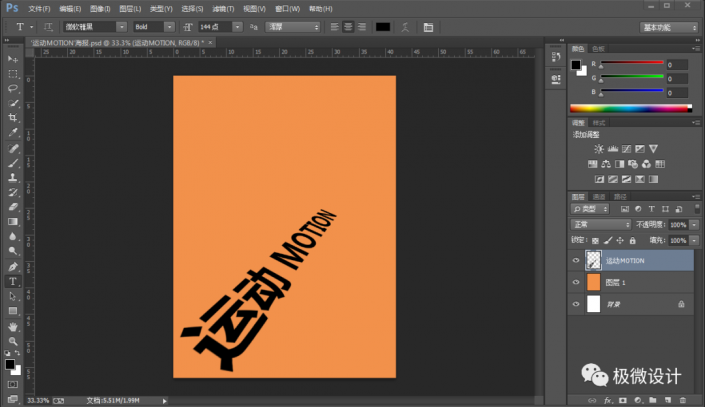705x407 pixels.
Task: Click the trash icon to delete layer
Action: click(683, 400)
